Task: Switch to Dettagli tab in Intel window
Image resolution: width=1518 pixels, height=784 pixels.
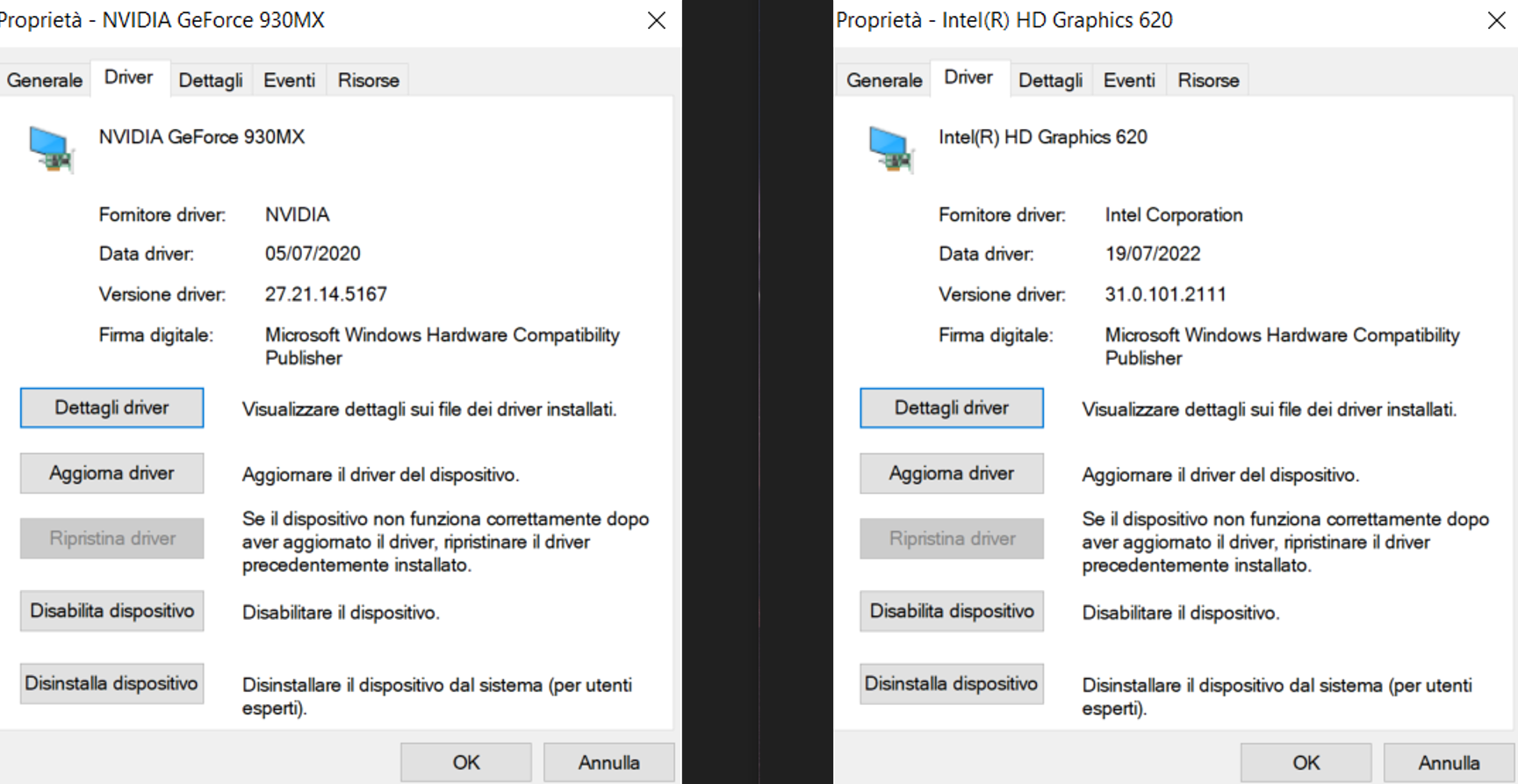Action: pyautogui.click(x=1050, y=80)
